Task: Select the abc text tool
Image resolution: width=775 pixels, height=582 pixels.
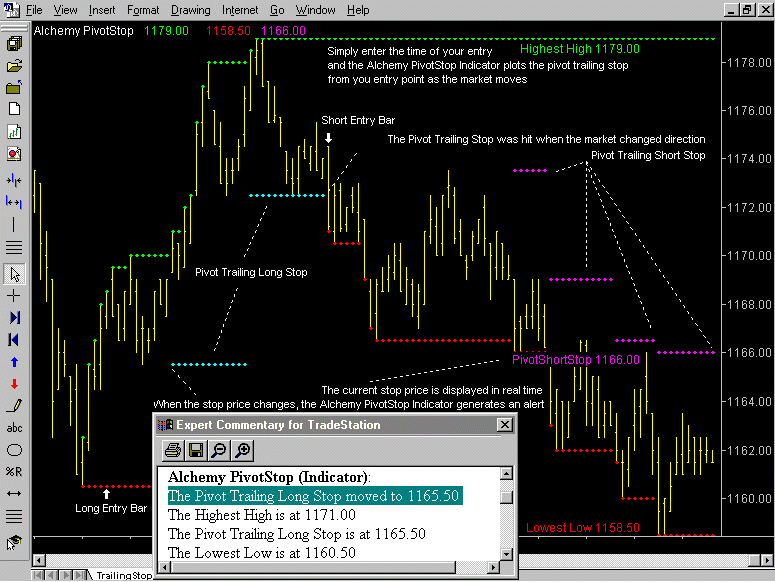Action: click(14, 428)
